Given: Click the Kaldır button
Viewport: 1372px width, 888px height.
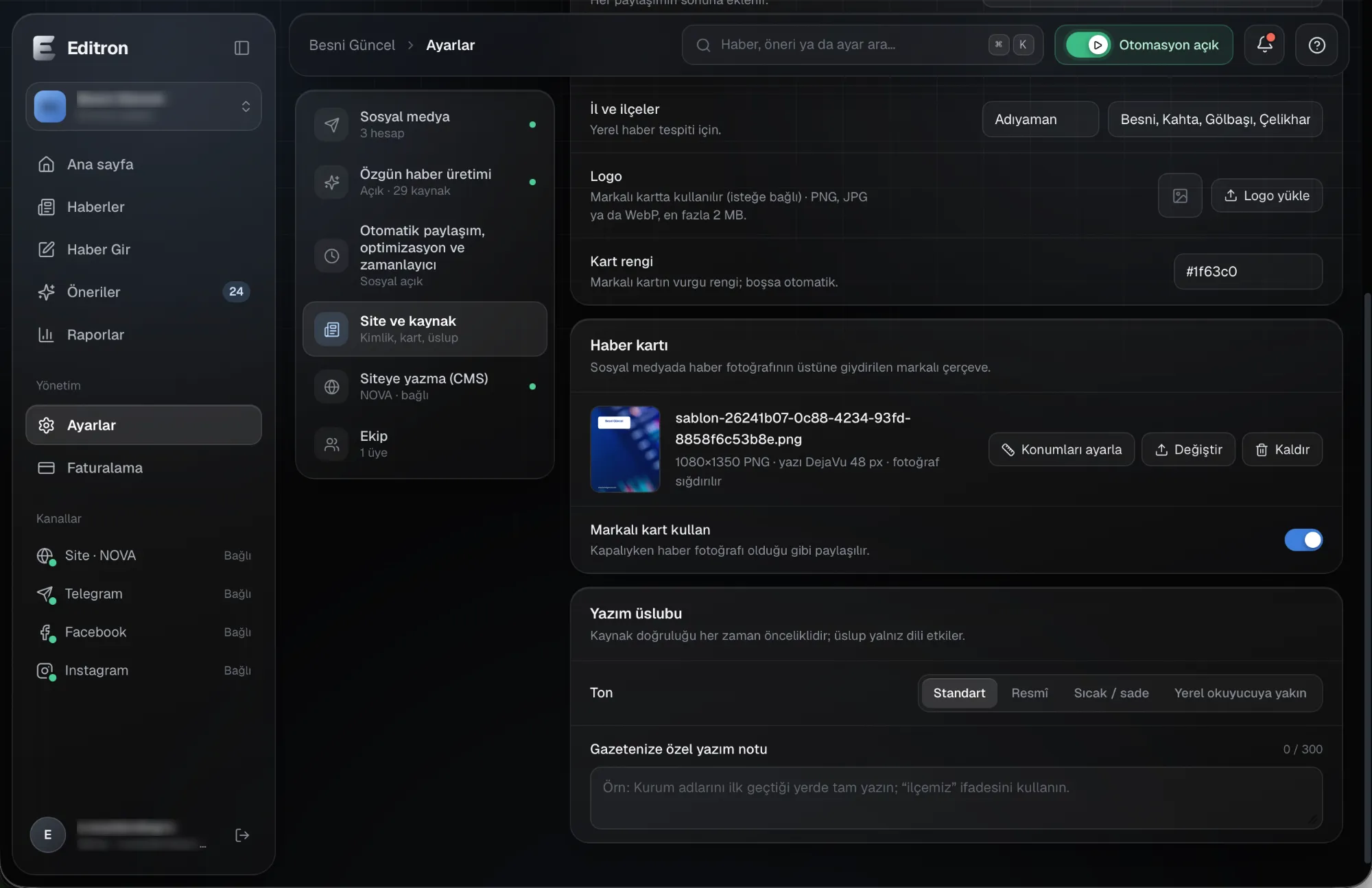Looking at the screenshot, I should pos(1282,449).
